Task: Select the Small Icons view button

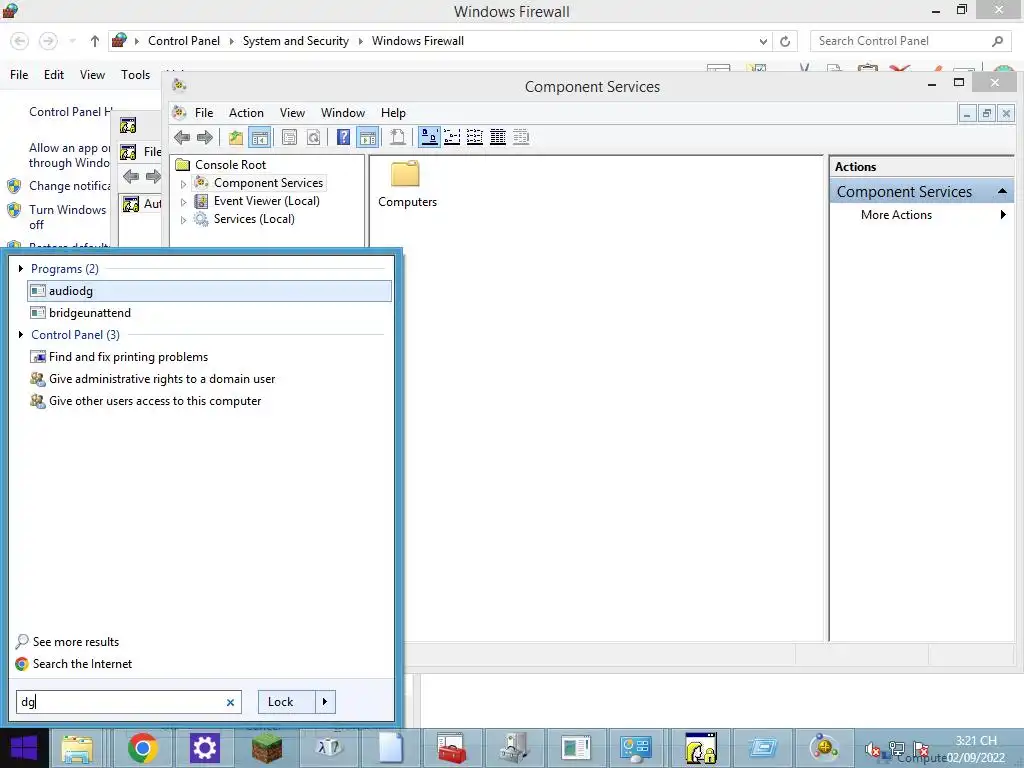Action: (x=452, y=137)
